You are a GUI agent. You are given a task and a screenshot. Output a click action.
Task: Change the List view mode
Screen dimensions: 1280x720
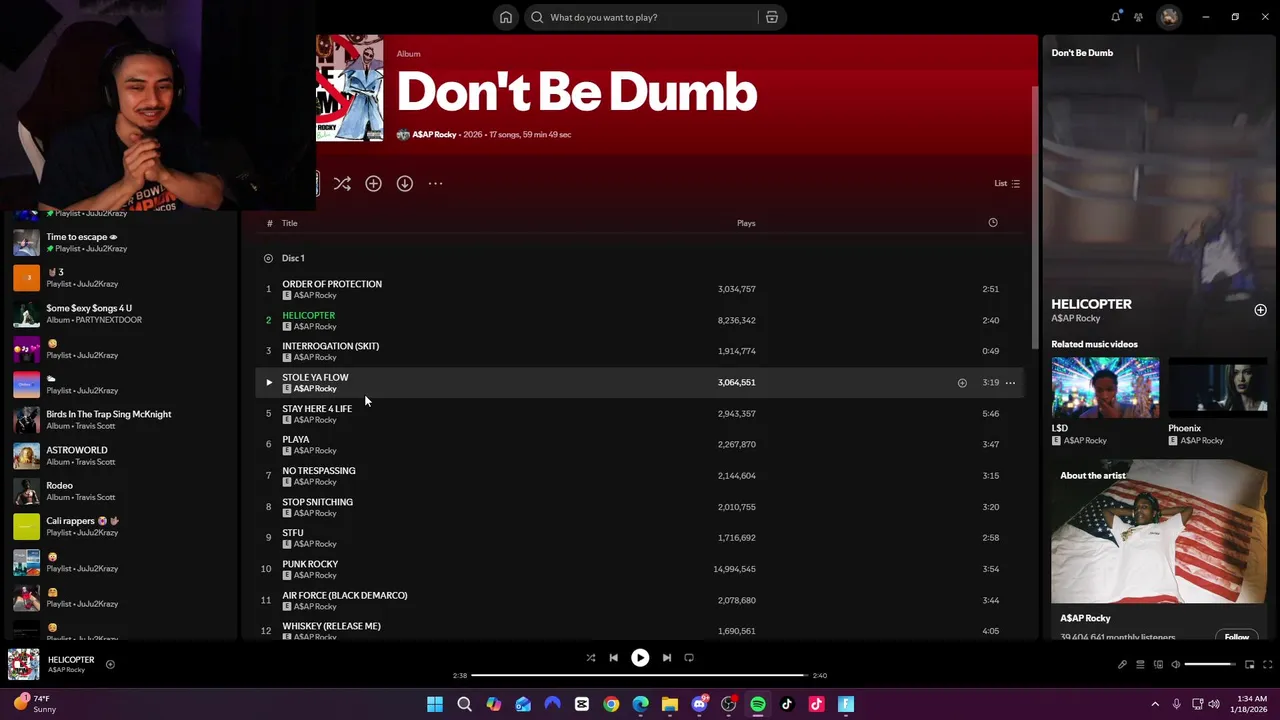tap(1006, 184)
